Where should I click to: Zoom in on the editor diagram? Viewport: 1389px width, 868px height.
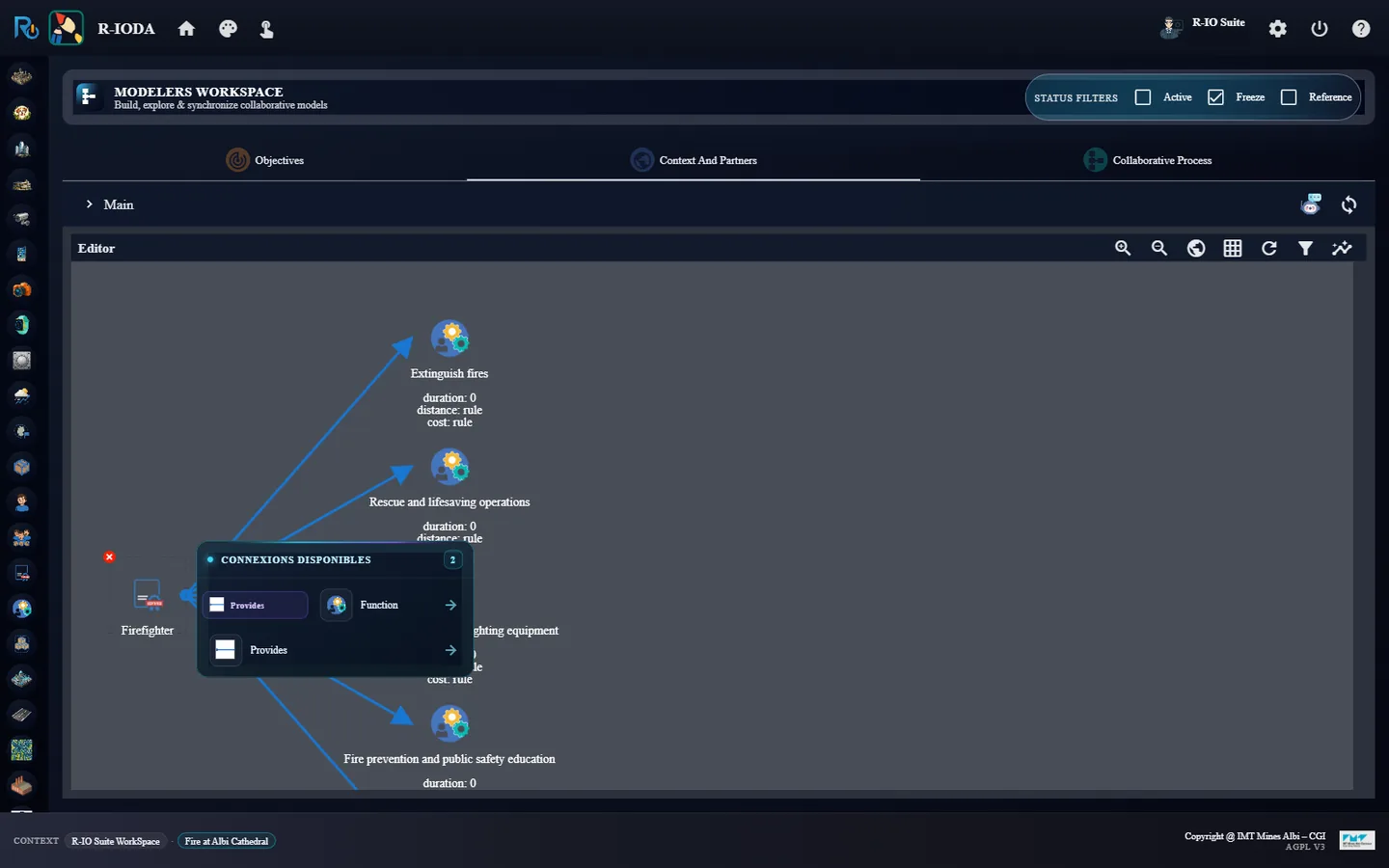tap(1123, 248)
